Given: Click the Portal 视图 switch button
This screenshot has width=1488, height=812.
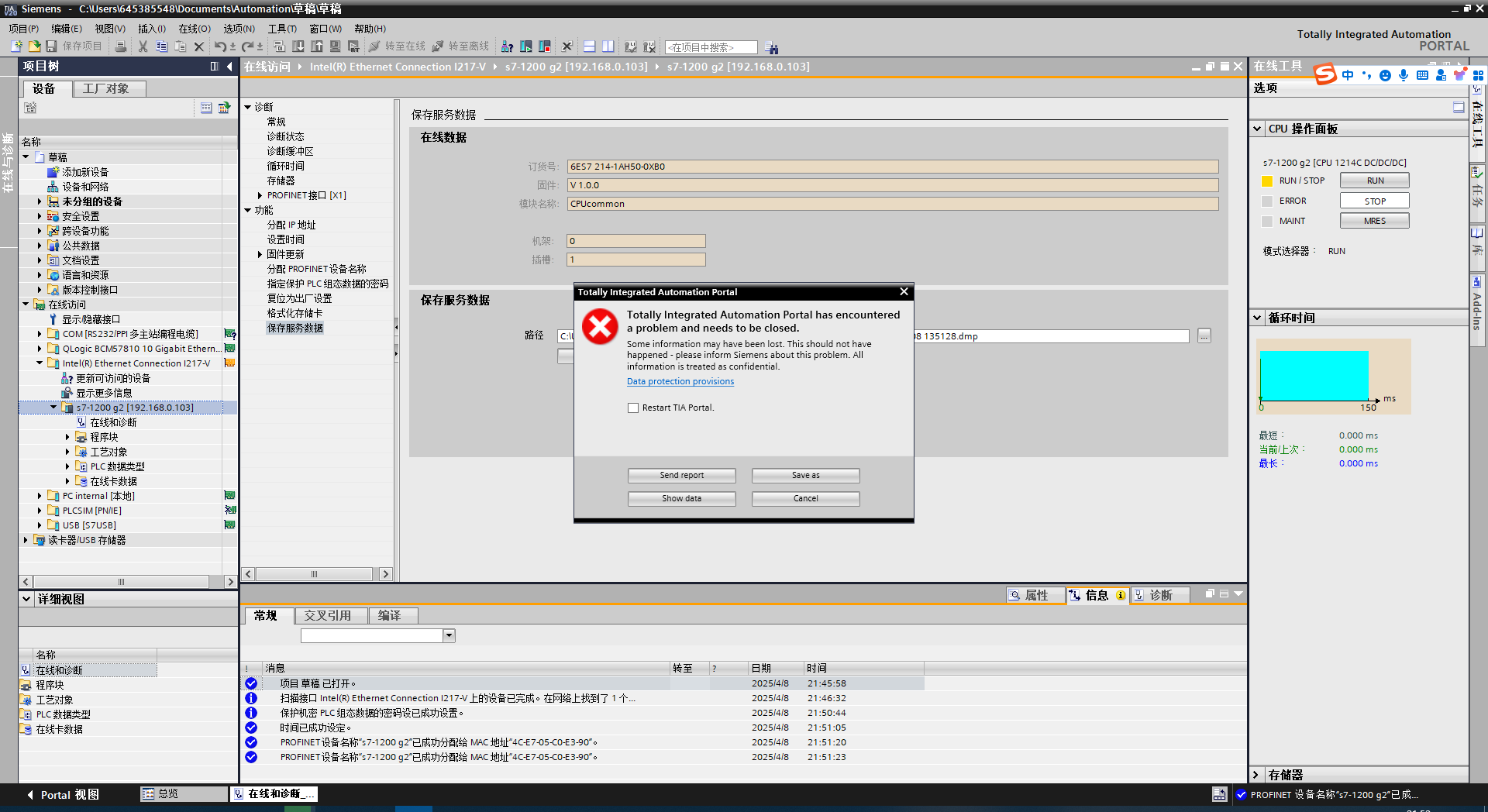Looking at the screenshot, I should coord(64,795).
